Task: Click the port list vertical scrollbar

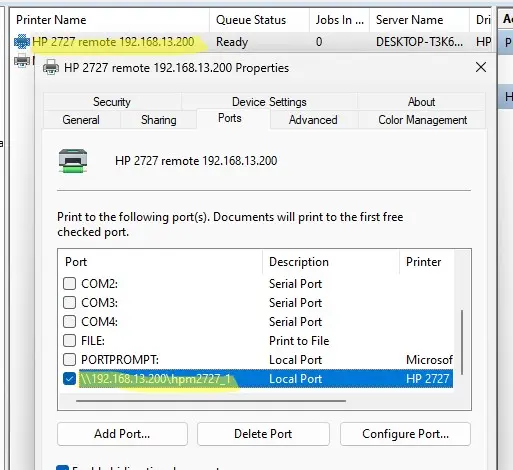Action: coord(462,342)
